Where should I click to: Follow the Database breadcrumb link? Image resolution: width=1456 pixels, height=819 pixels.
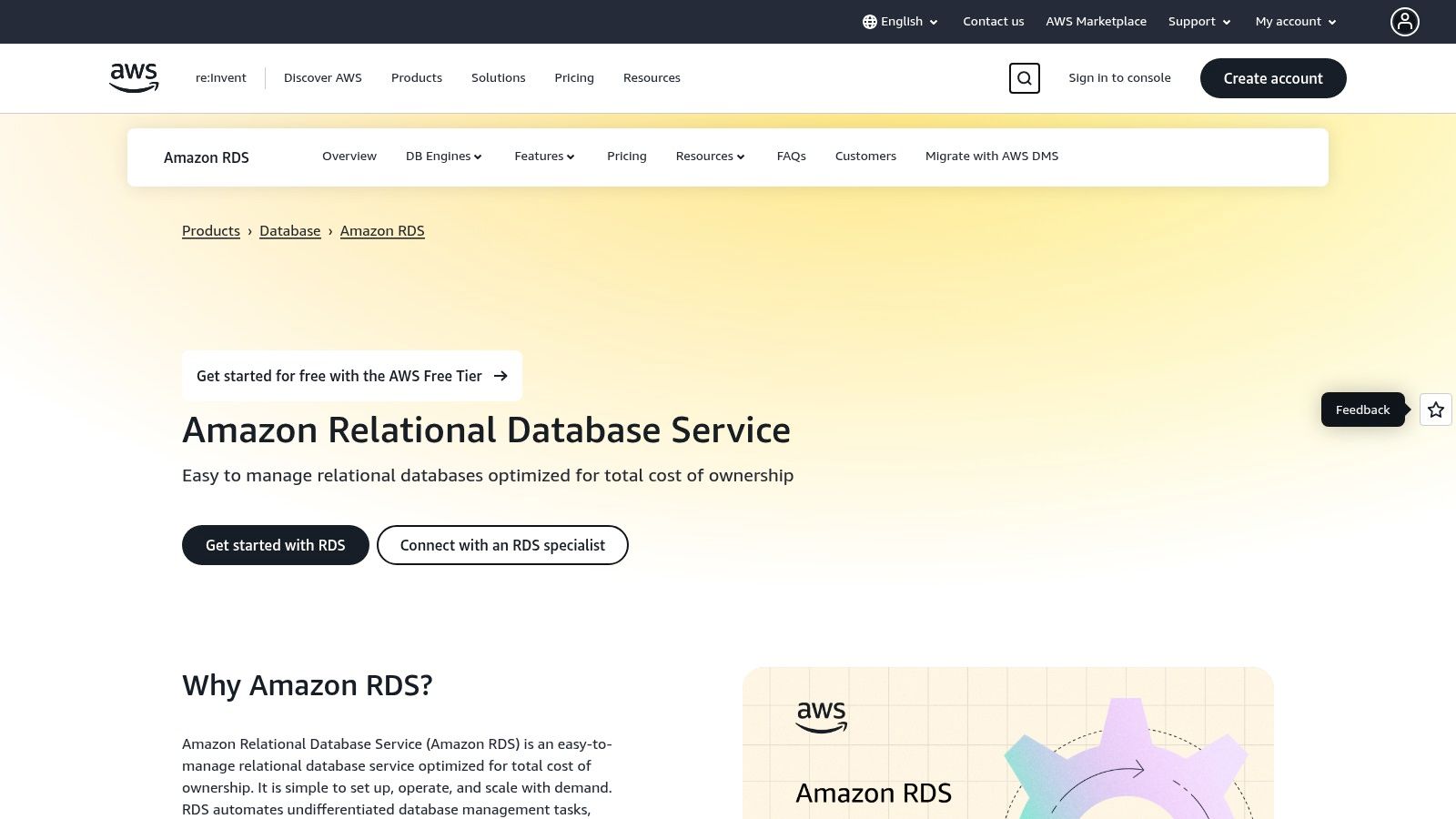(289, 231)
